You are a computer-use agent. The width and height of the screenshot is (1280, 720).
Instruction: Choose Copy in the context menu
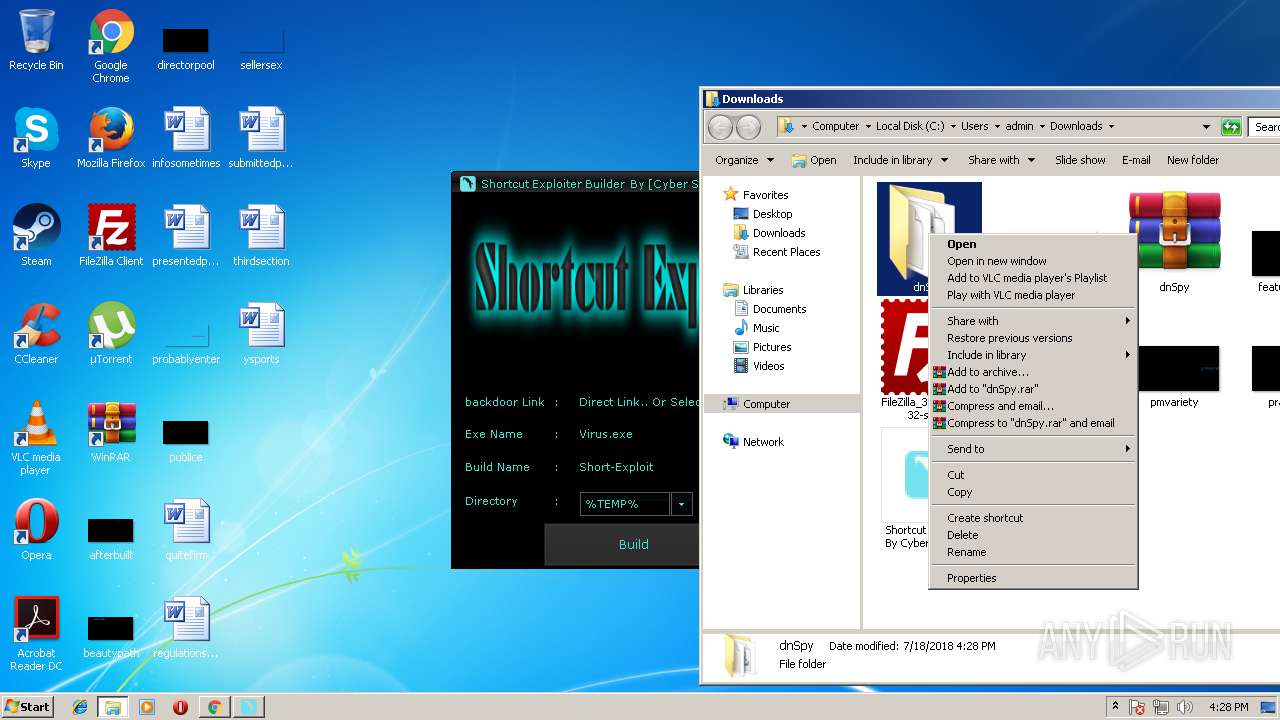point(1034,492)
